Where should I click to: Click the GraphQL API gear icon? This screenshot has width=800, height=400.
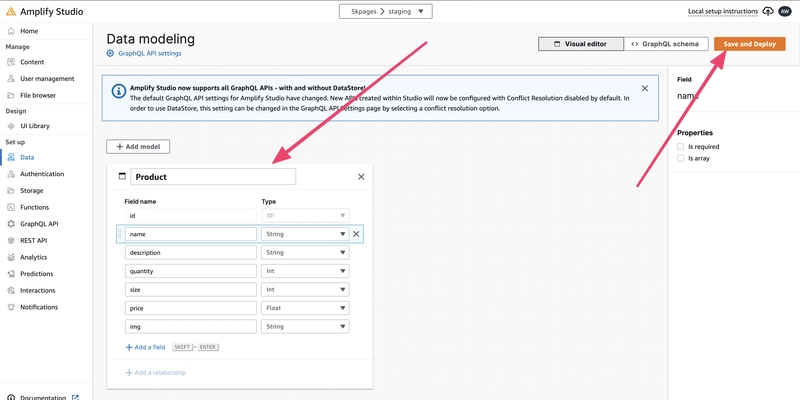(x=11, y=224)
